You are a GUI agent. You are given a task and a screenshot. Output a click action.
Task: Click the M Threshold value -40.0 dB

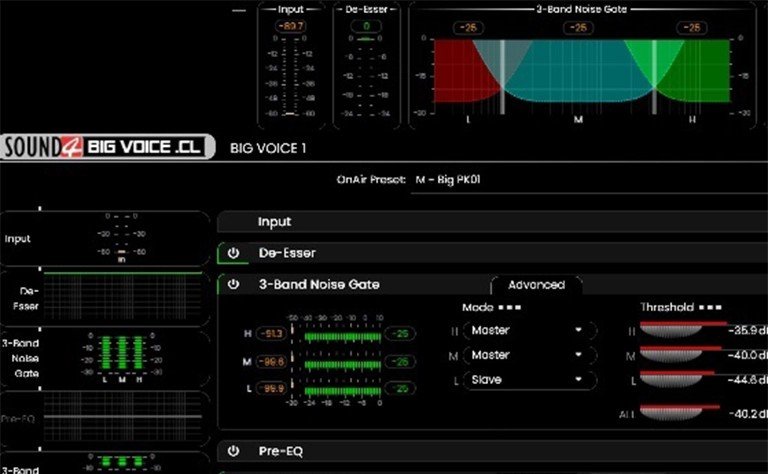[747, 355]
